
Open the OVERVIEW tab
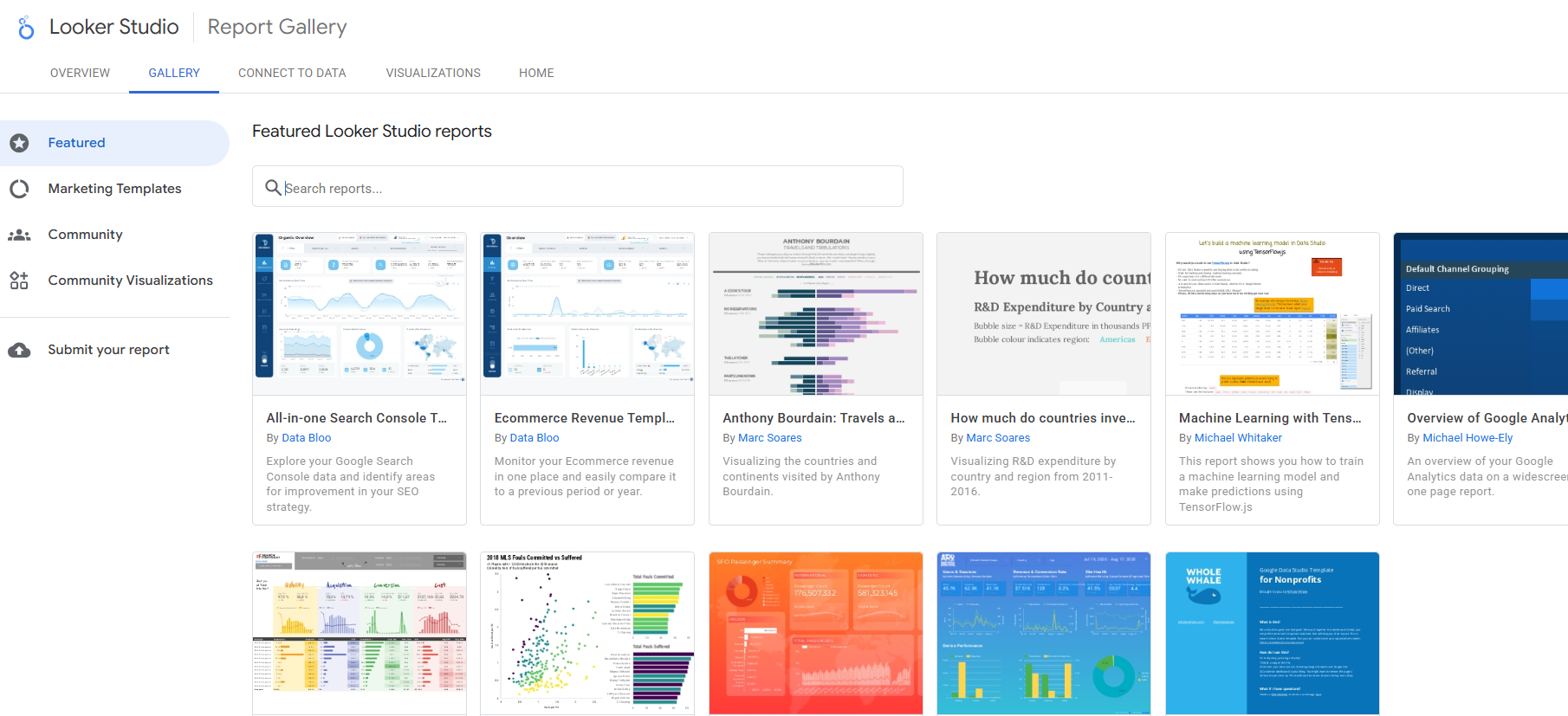pyautogui.click(x=80, y=73)
